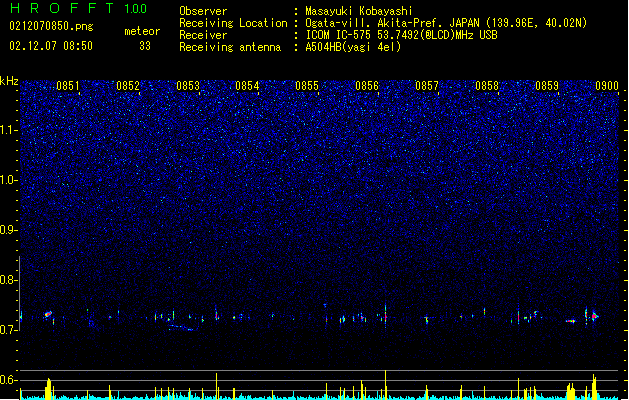Screen dimensions: 629x400
Task: Select the file name 0212070850.png
Action: (51, 26)
